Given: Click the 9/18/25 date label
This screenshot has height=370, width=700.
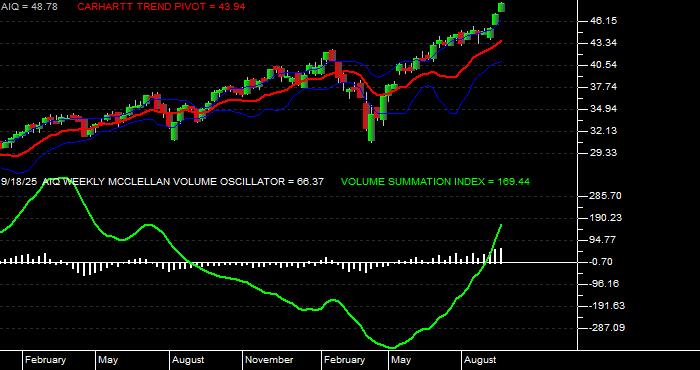Looking at the screenshot, I should 19,182.
